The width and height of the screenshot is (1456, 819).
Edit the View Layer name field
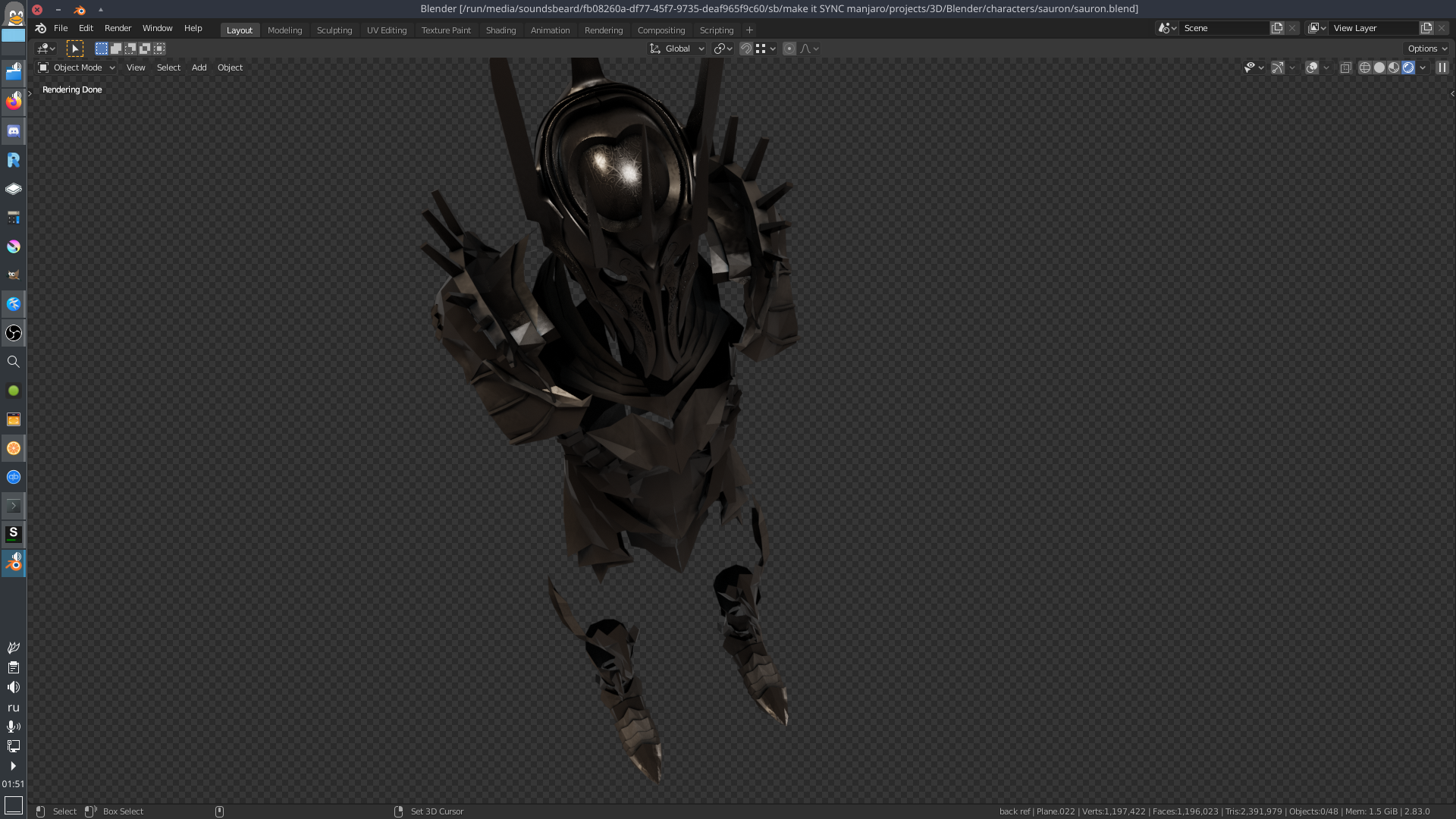pos(1374,28)
